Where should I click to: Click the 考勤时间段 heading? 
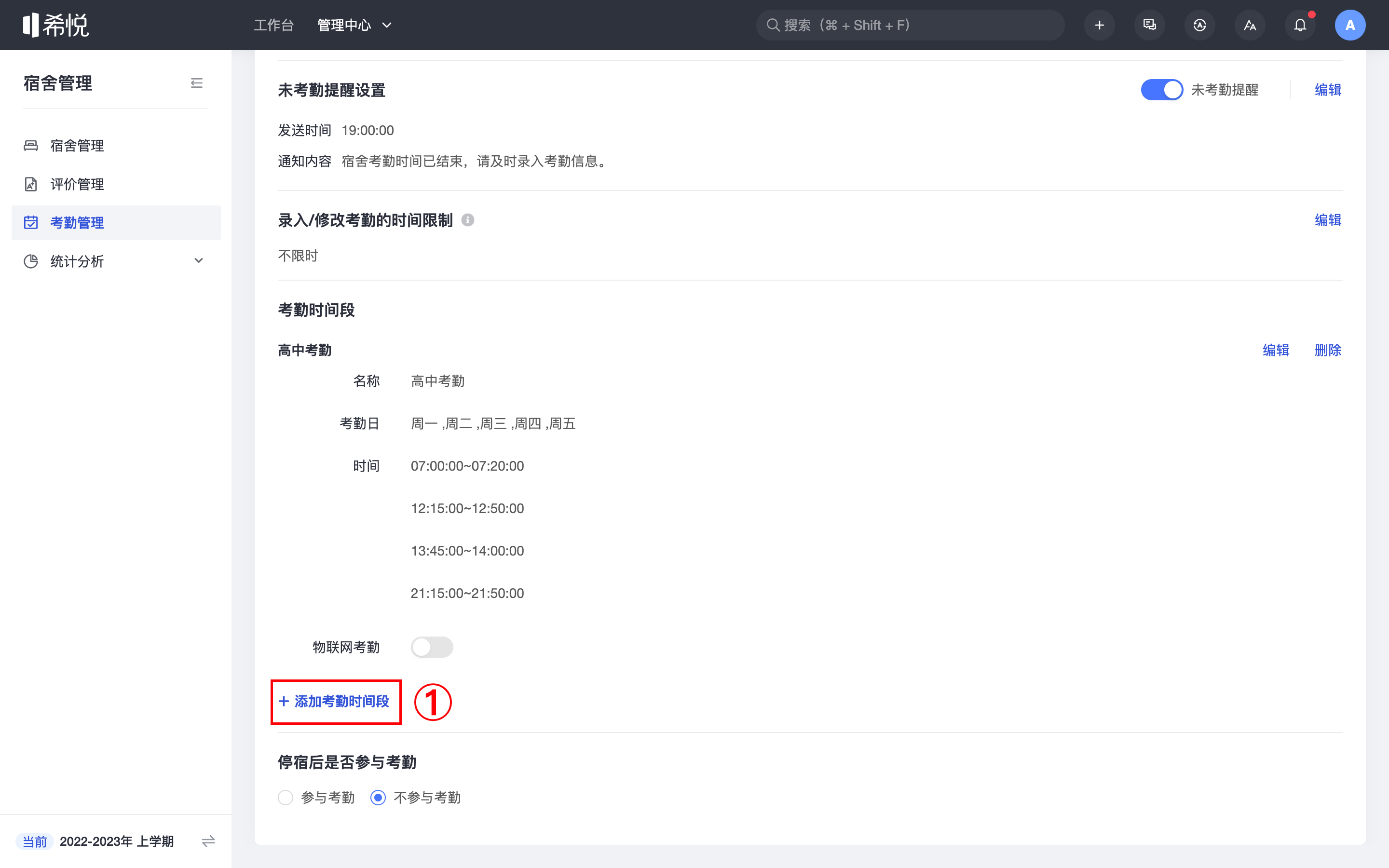(316, 310)
